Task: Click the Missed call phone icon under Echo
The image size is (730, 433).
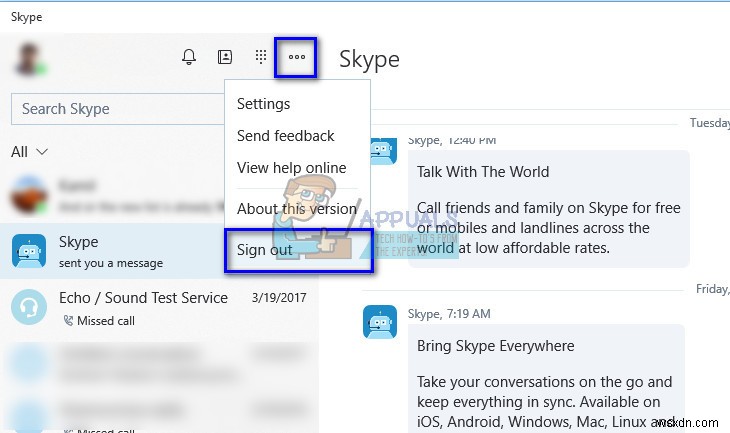Action: coord(68,321)
